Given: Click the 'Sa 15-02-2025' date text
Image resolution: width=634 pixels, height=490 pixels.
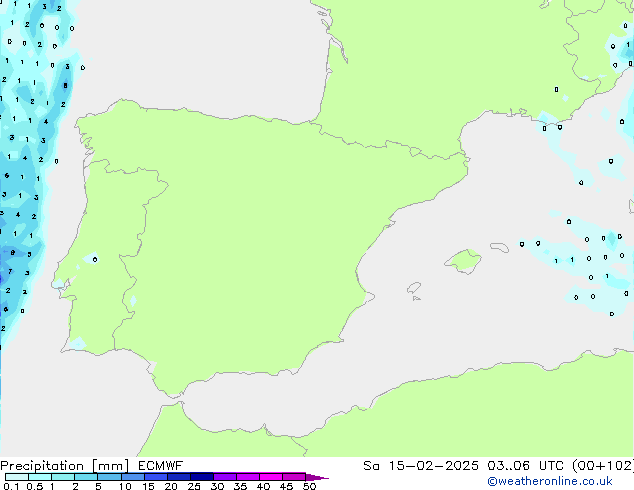Looking at the screenshot, I should pyautogui.click(x=421, y=466).
